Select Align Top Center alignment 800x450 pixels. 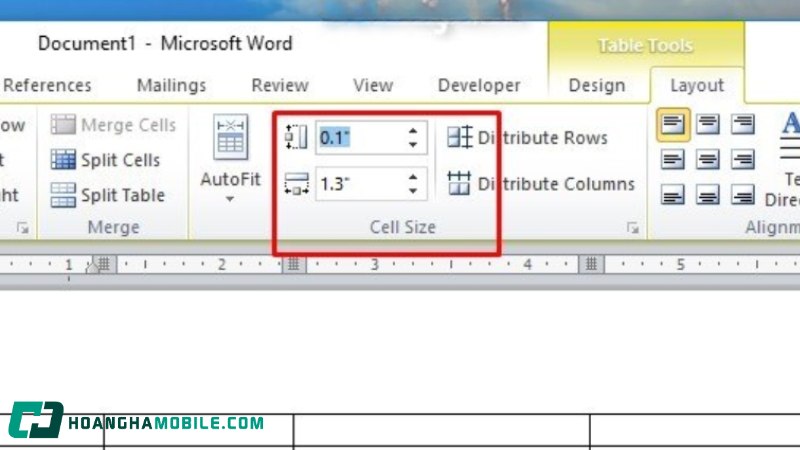pyautogui.click(x=708, y=125)
